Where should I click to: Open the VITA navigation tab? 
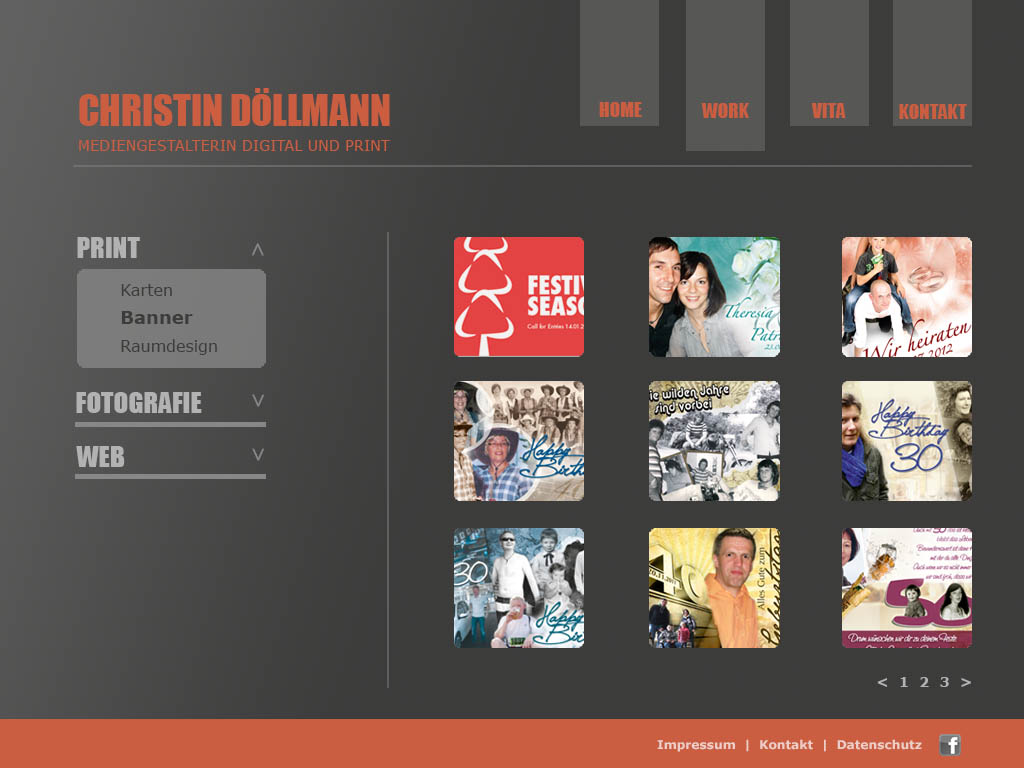[828, 111]
